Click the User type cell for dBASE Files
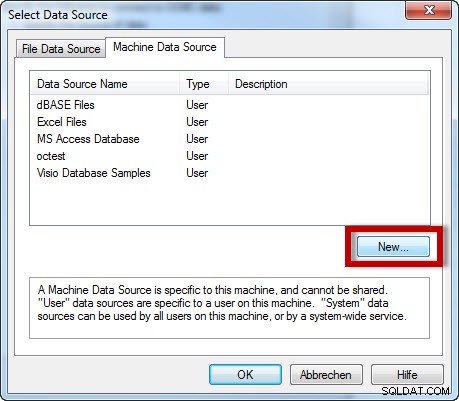This screenshot has width=459, height=401. click(197, 105)
